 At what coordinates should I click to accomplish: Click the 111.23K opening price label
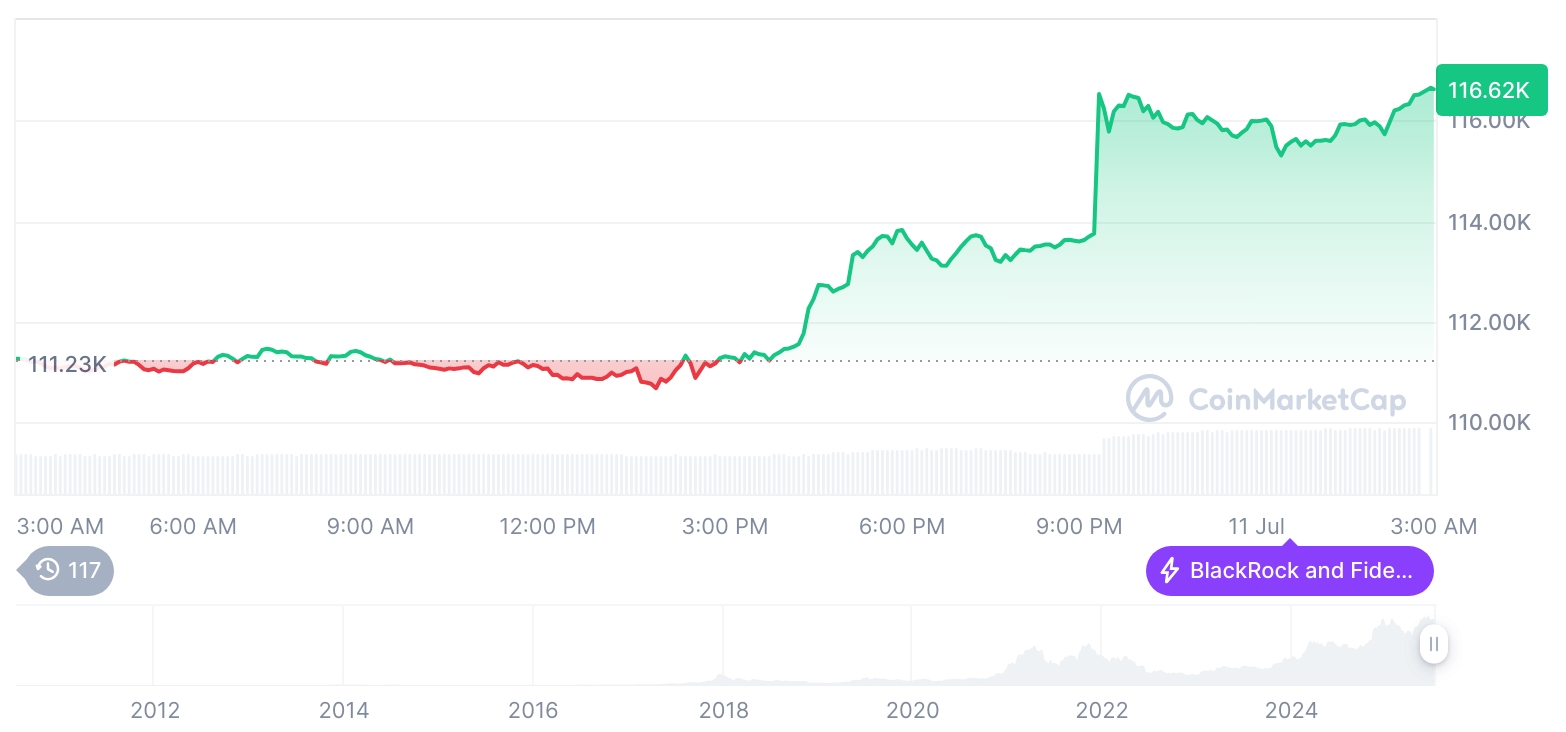[x=66, y=364]
